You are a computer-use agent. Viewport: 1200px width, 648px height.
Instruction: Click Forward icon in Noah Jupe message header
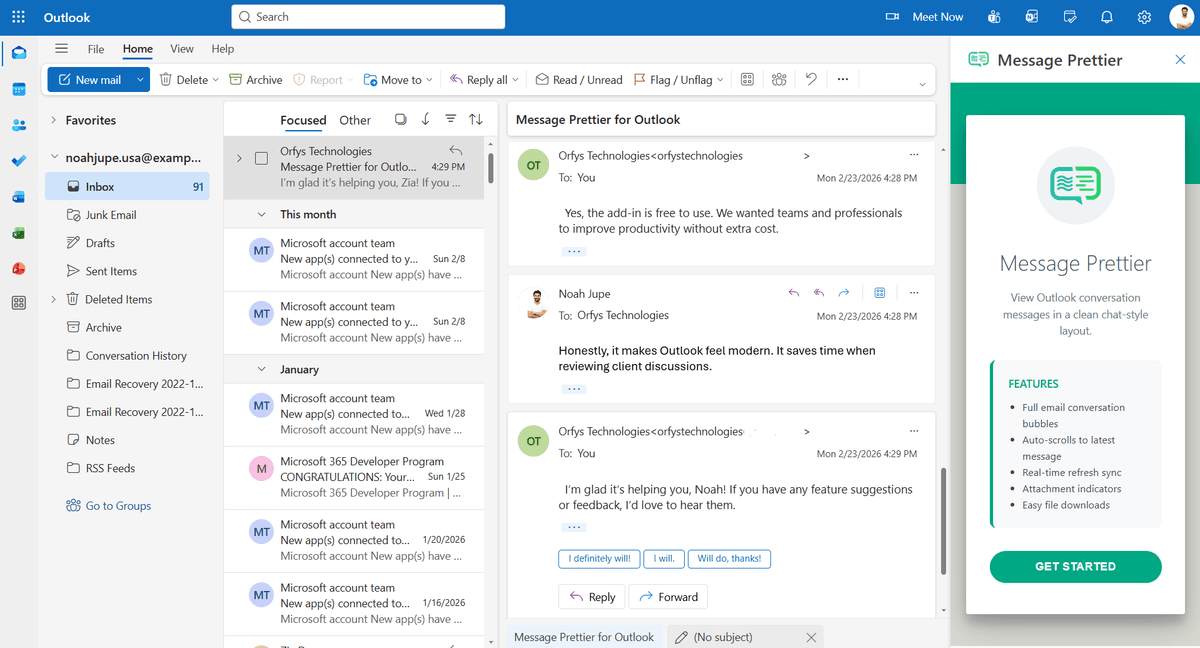coord(844,293)
